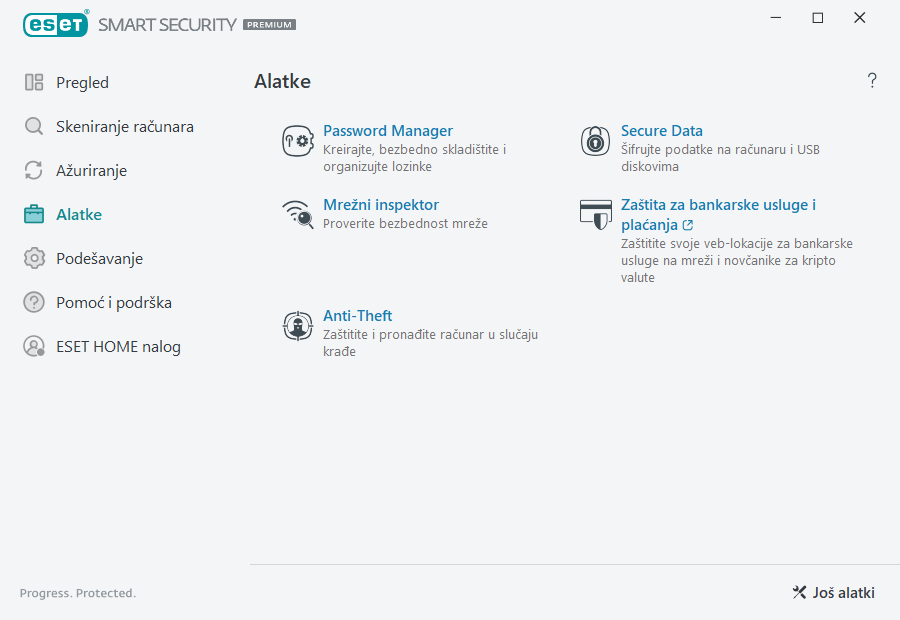This screenshot has height=620, width=900.
Task: Click the Još alatki button
Action: [833, 592]
